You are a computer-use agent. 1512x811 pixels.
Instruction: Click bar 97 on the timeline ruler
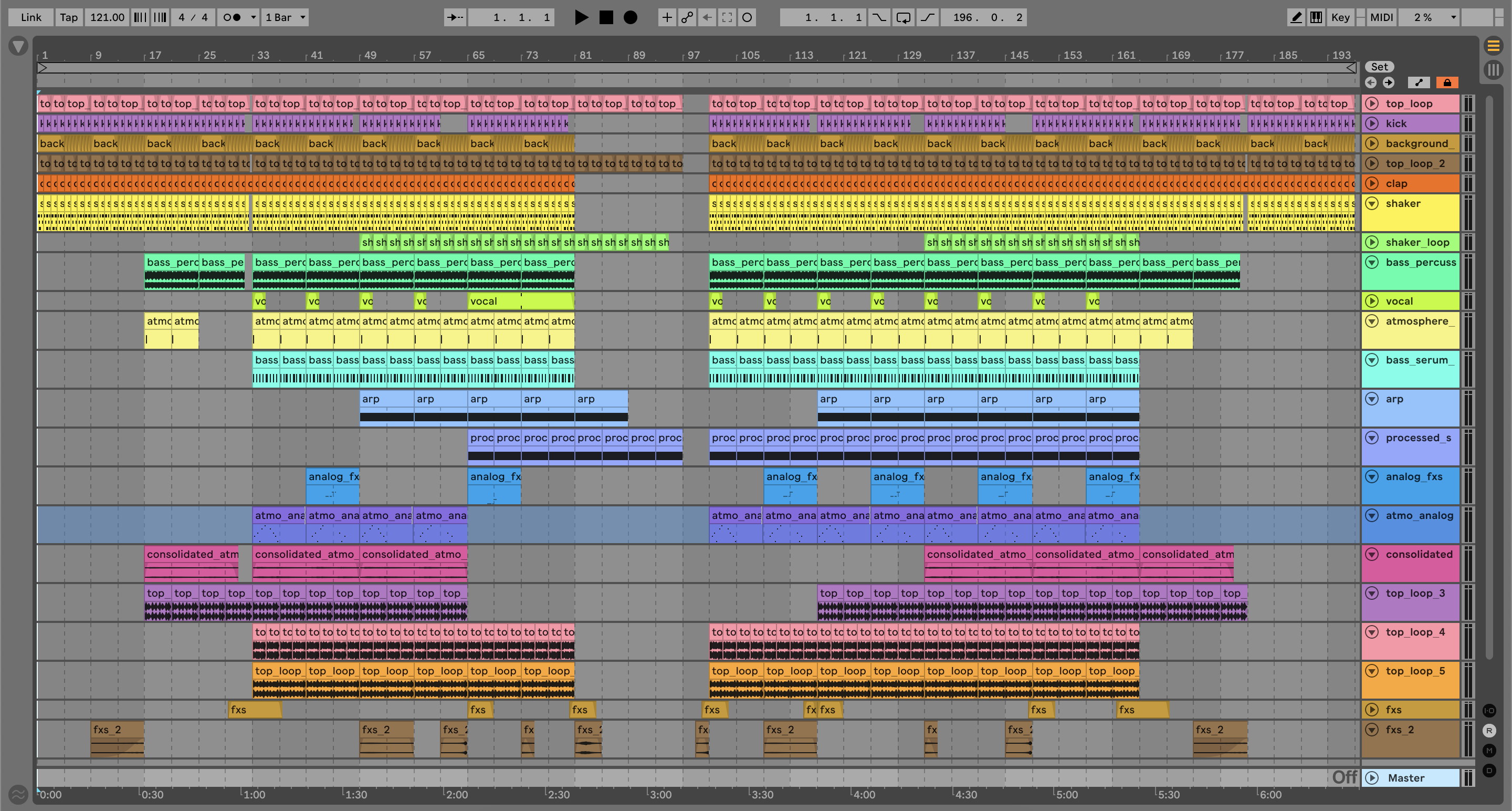point(692,55)
